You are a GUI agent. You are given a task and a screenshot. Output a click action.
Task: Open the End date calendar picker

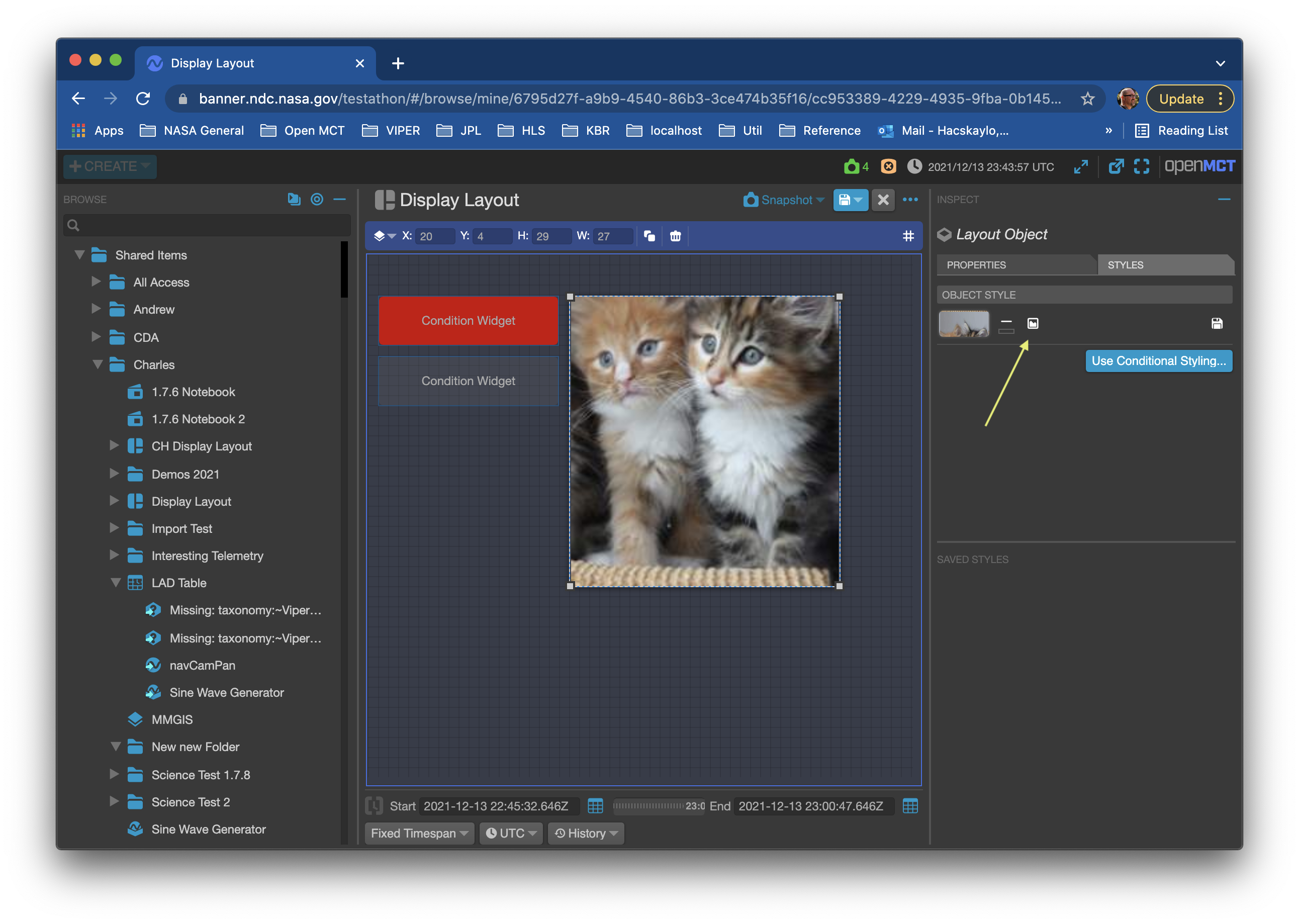point(910,806)
